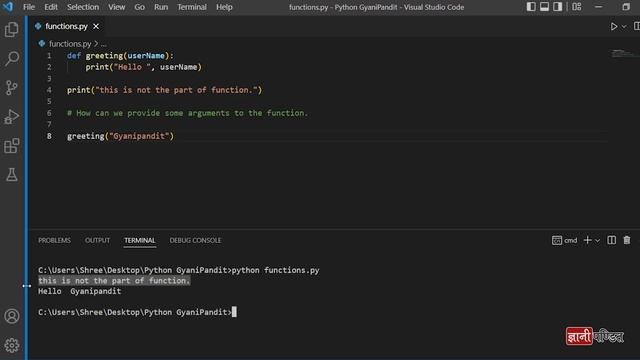Open the Accounts menu
This screenshot has width=640, height=360.
[x=11, y=316]
